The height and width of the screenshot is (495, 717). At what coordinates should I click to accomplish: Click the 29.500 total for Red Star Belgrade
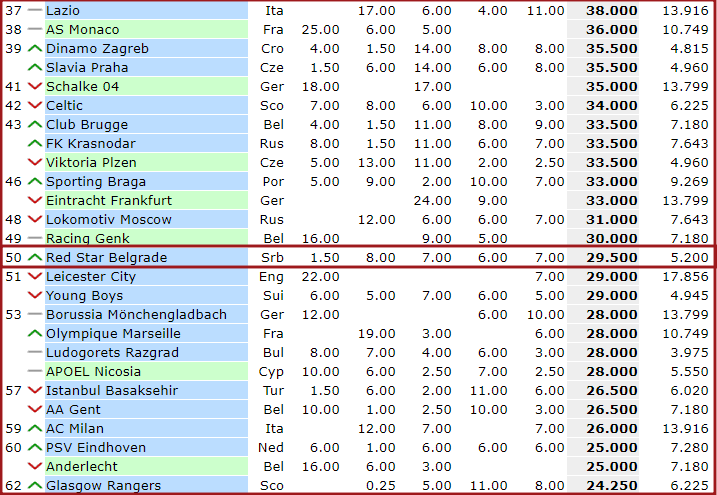pos(611,257)
